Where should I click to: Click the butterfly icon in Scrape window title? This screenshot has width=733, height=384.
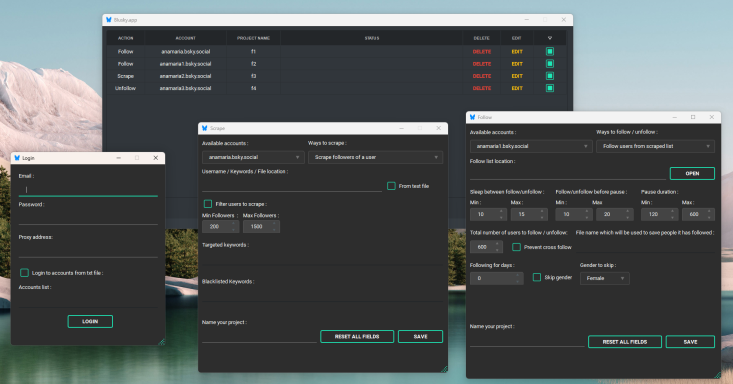point(204,128)
